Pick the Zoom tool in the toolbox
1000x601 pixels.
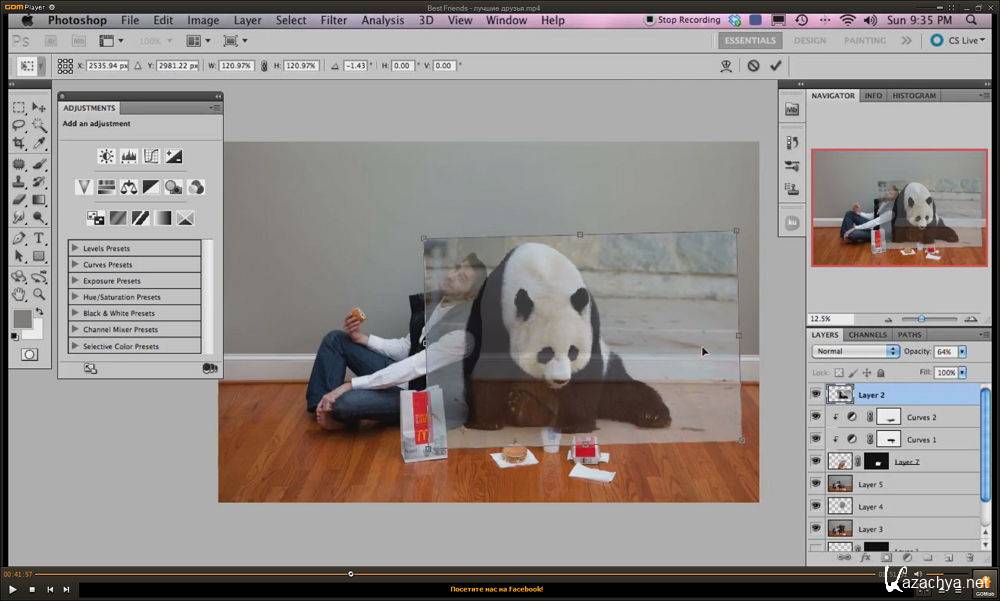39,295
